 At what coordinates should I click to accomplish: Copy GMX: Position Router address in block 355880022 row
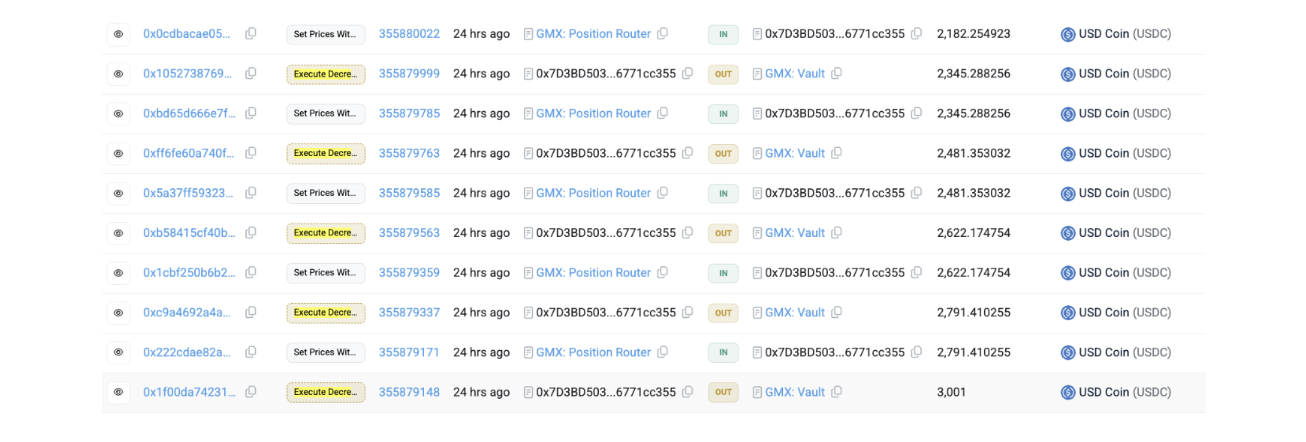point(662,34)
